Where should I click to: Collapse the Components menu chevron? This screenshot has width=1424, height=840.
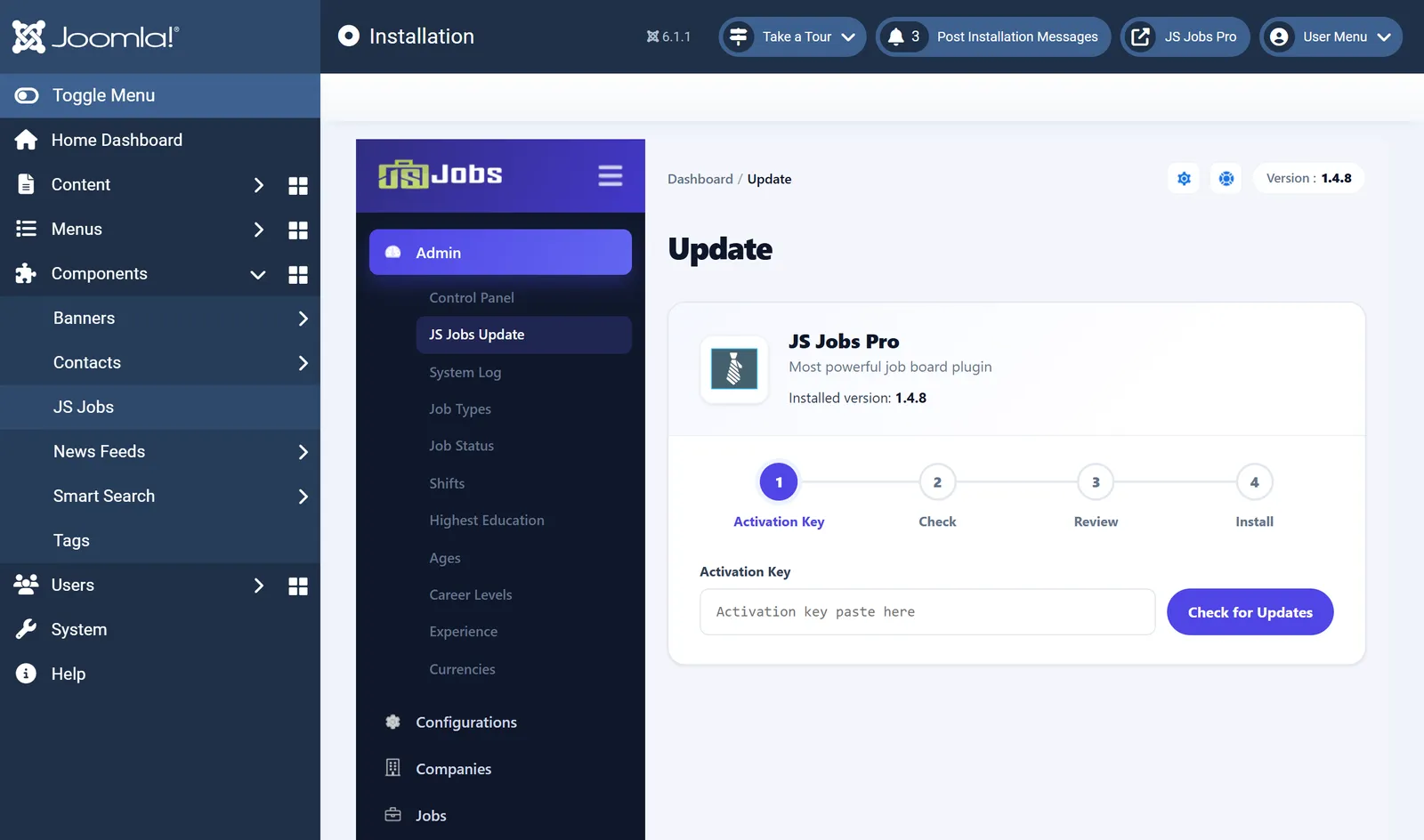pyautogui.click(x=258, y=274)
